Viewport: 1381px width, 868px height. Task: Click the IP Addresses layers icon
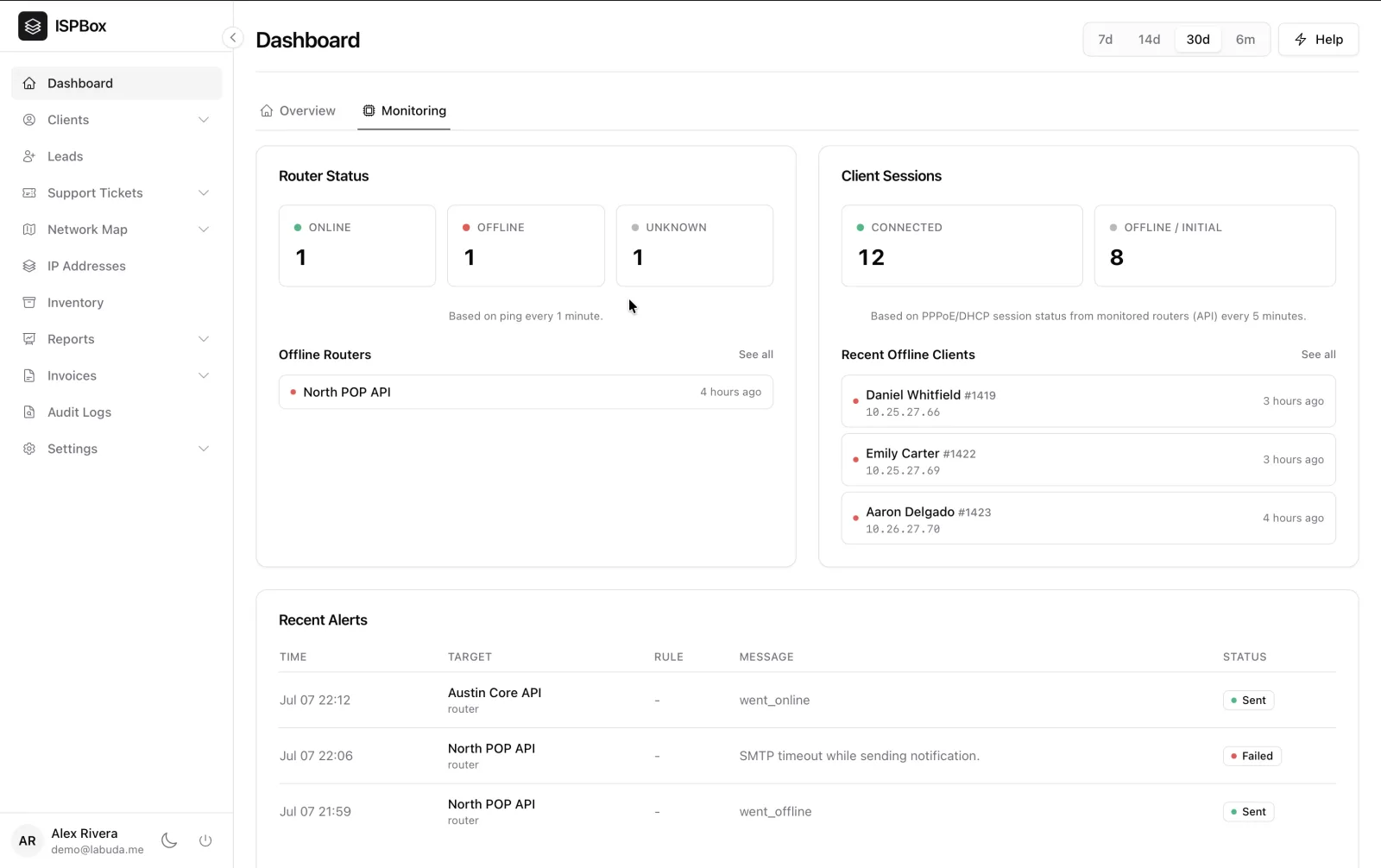pyautogui.click(x=29, y=266)
